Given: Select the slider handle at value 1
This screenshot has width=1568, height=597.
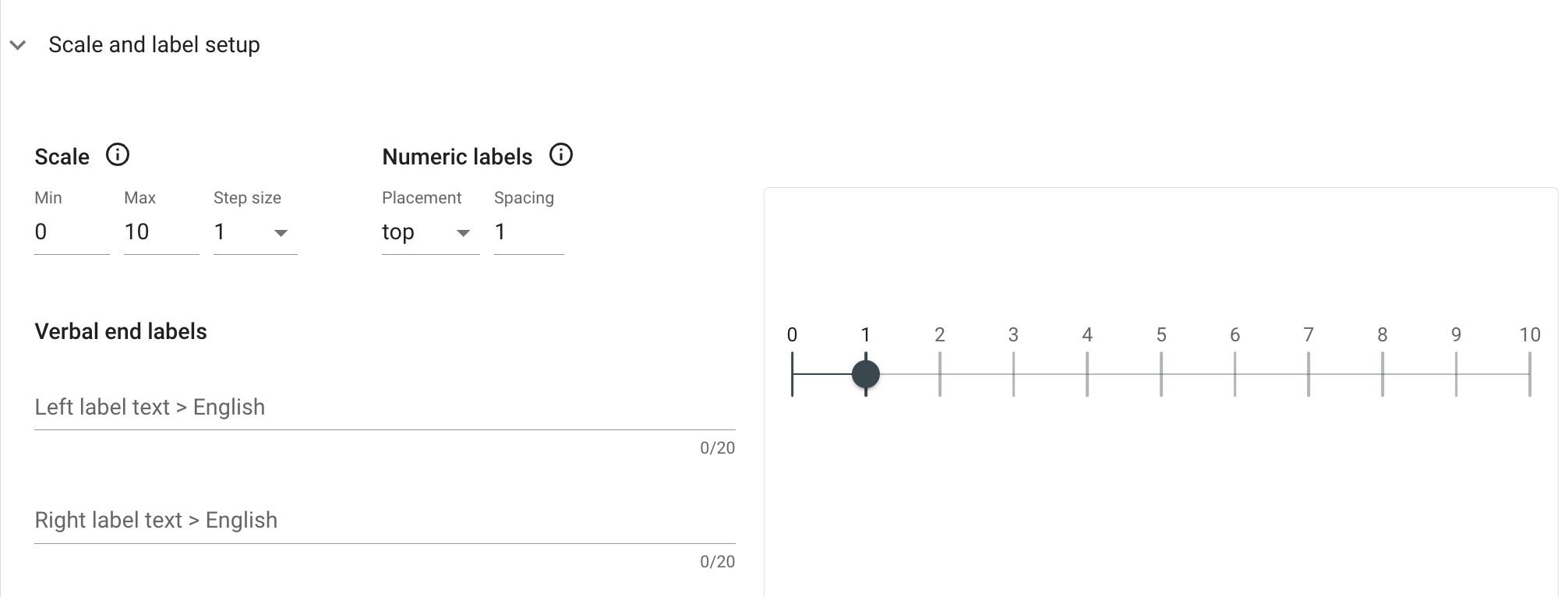Looking at the screenshot, I should click(x=866, y=374).
